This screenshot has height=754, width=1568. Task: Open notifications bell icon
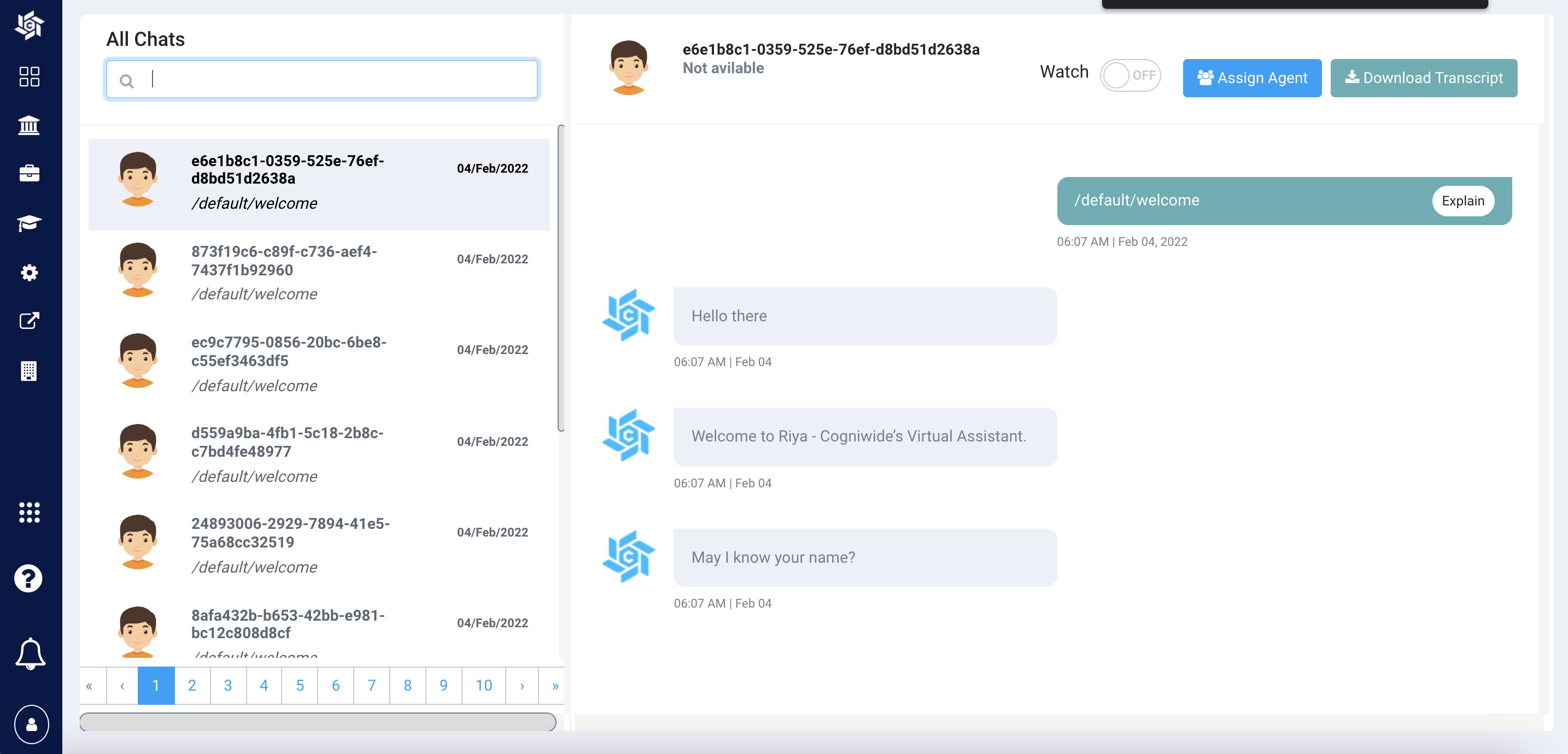(x=30, y=653)
